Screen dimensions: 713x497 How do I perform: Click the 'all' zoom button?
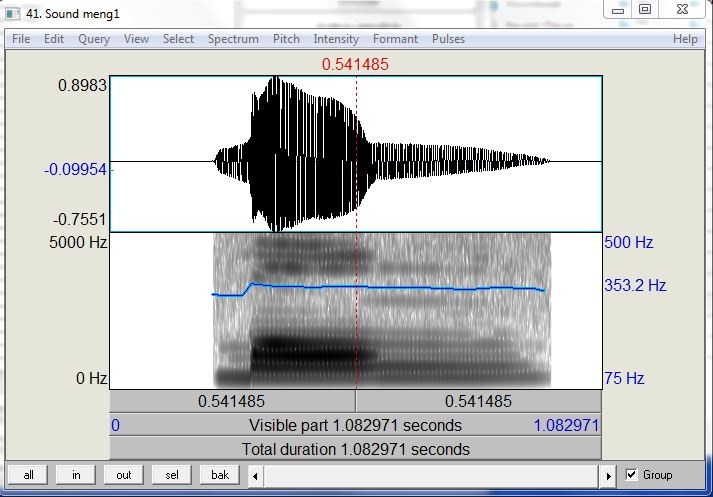pos(28,475)
